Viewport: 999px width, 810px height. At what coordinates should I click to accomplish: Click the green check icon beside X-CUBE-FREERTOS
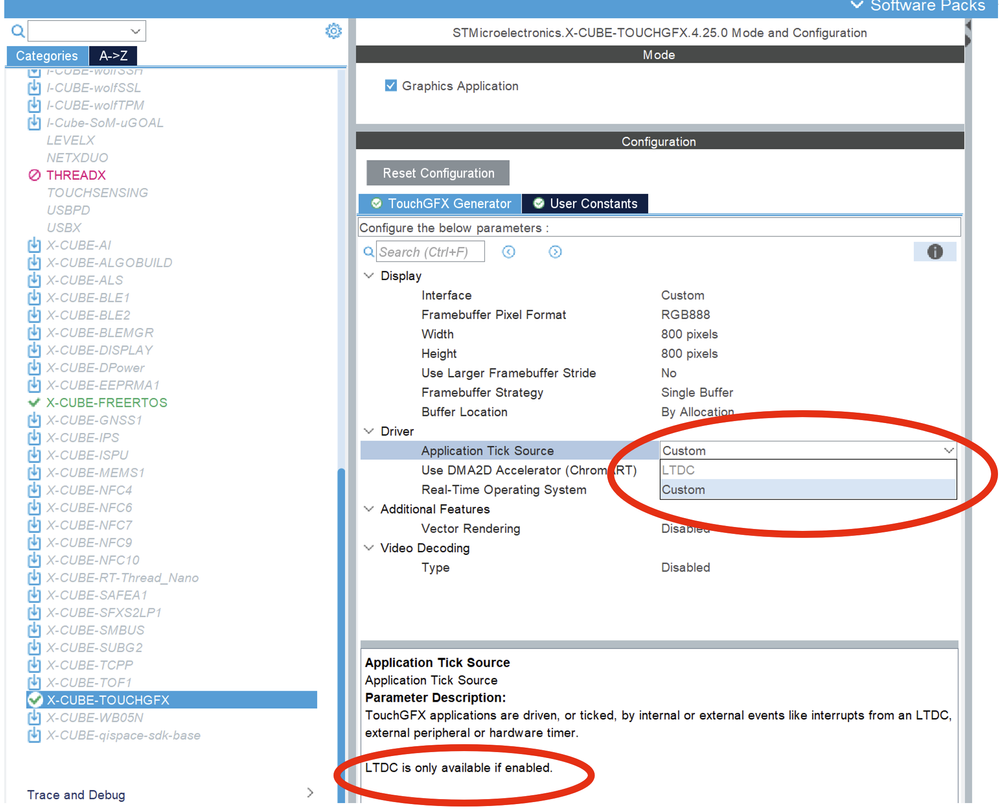(34, 403)
